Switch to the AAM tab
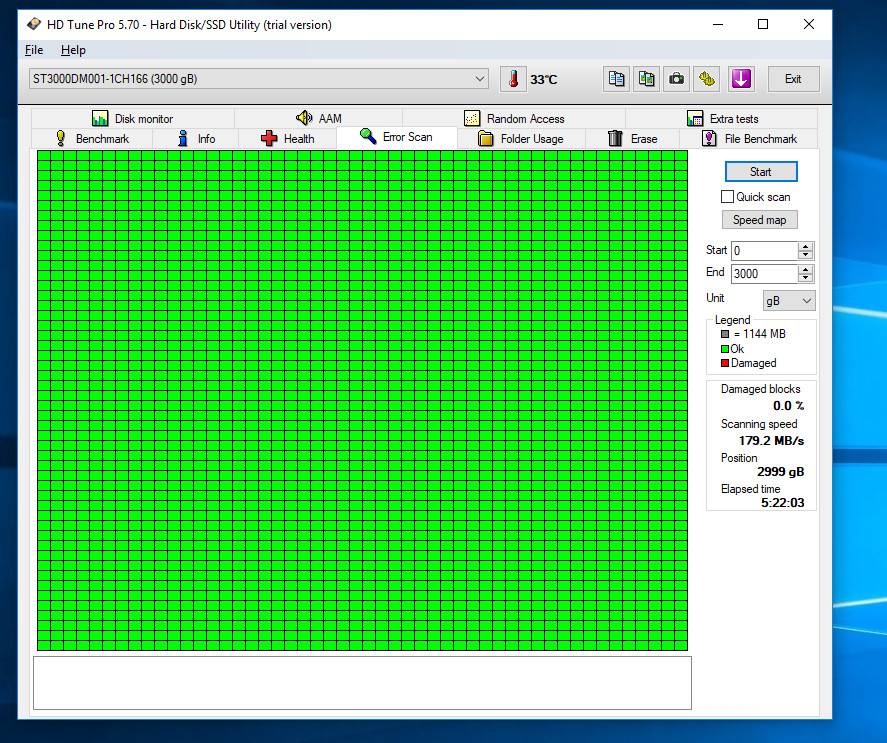887x743 pixels. (318, 119)
